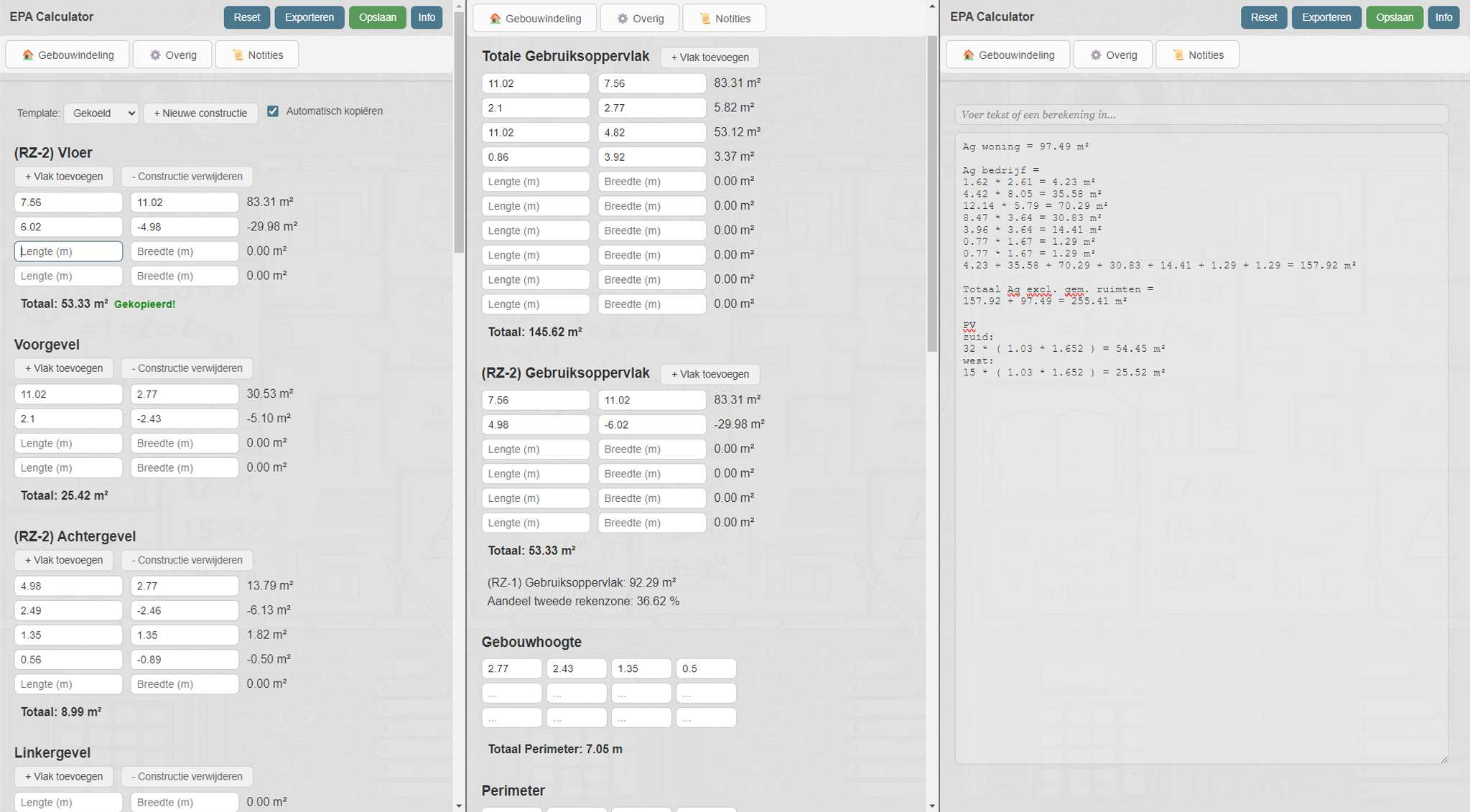Open the Template dropdown set to Gekoeld
The image size is (1470, 812).
point(101,113)
